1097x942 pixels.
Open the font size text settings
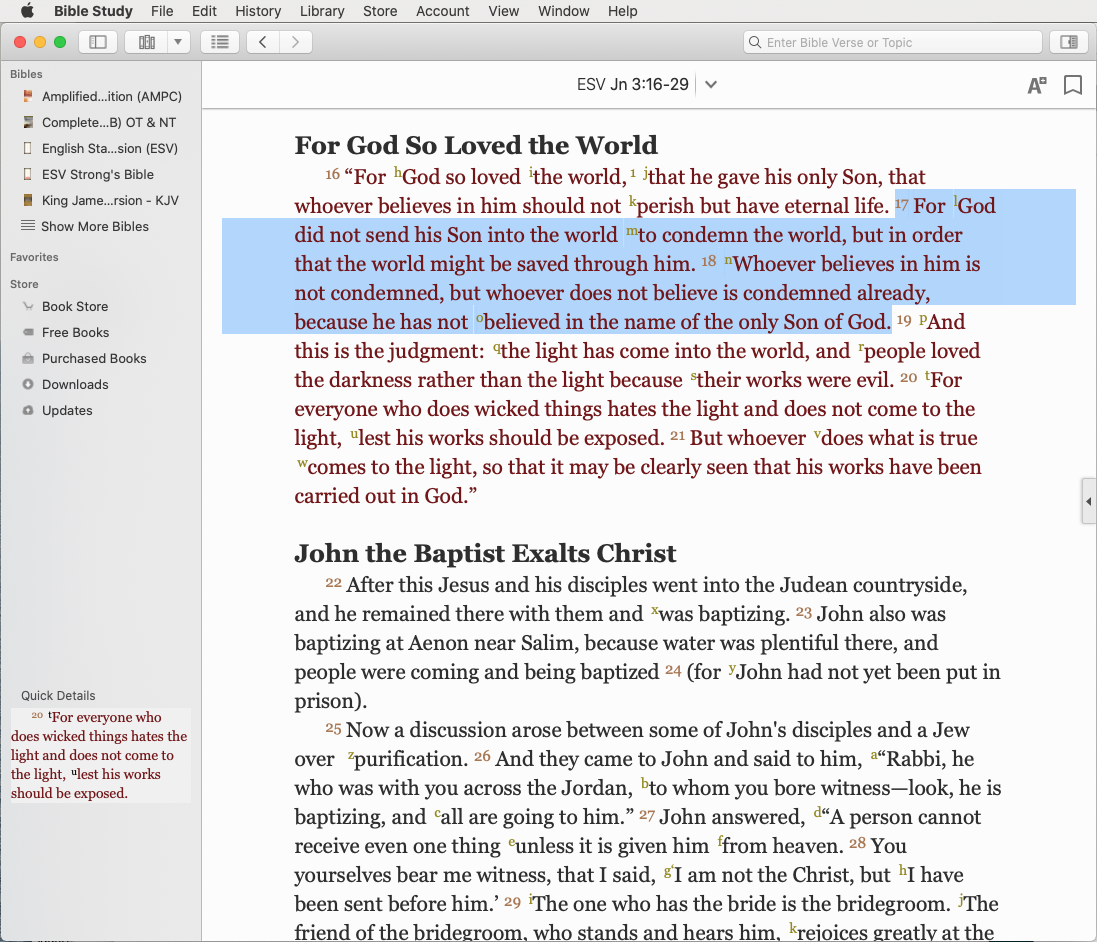tap(1037, 85)
